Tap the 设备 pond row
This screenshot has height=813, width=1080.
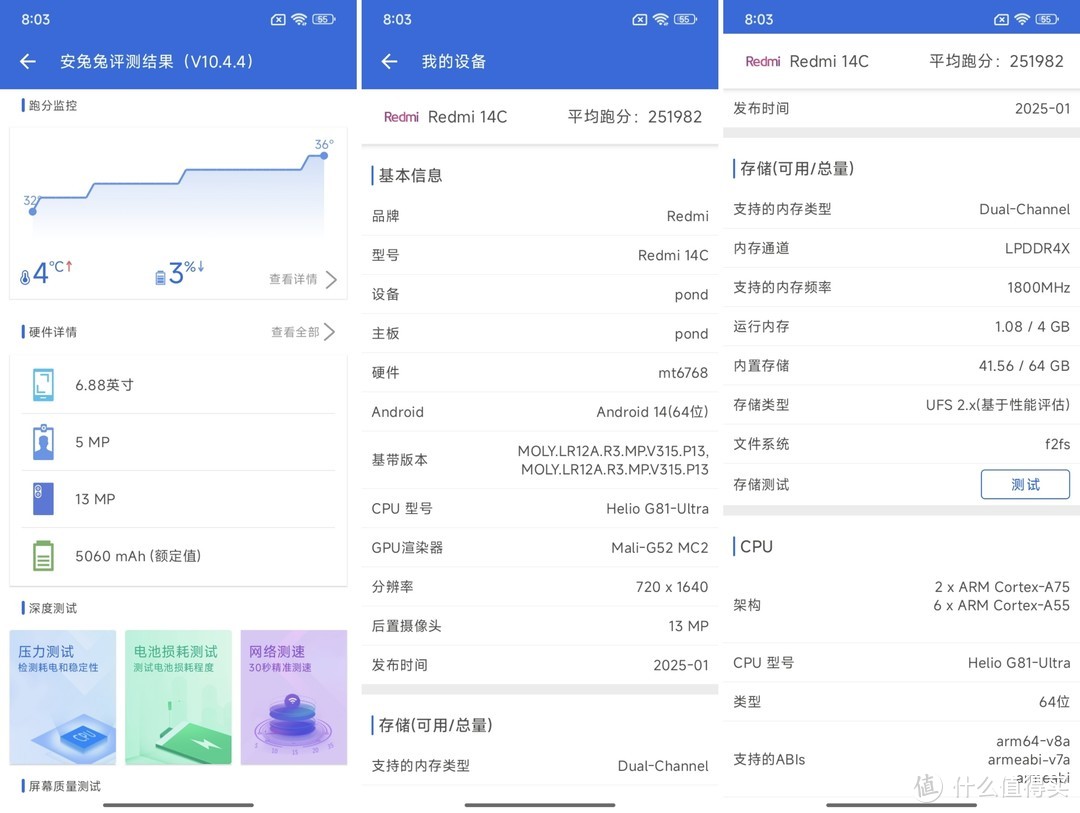(540, 295)
